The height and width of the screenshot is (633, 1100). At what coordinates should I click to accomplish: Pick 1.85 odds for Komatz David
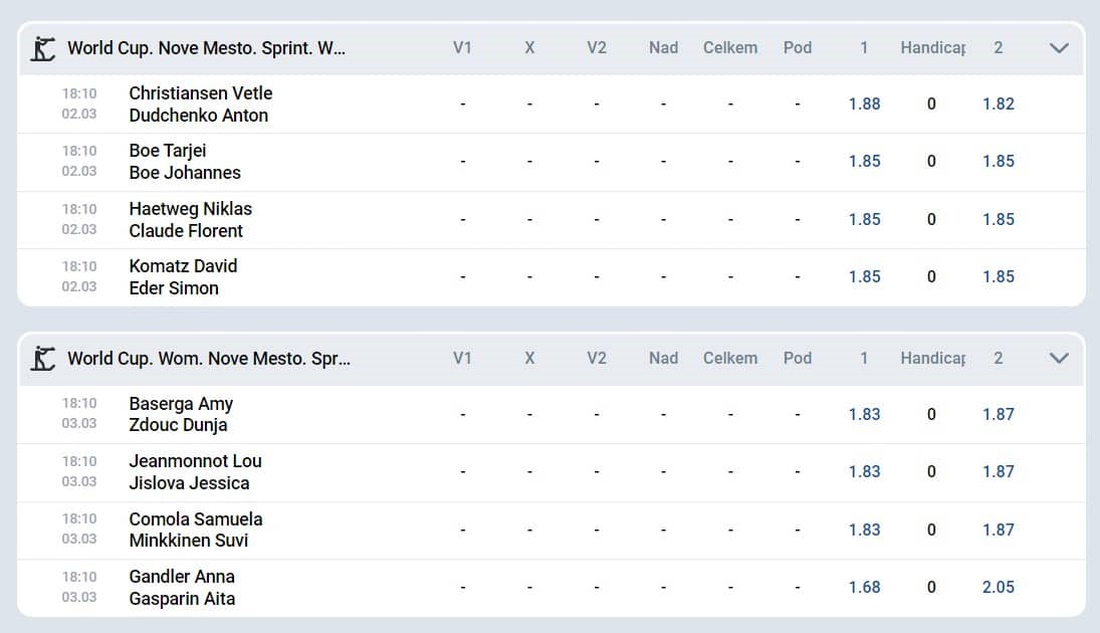click(x=864, y=277)
